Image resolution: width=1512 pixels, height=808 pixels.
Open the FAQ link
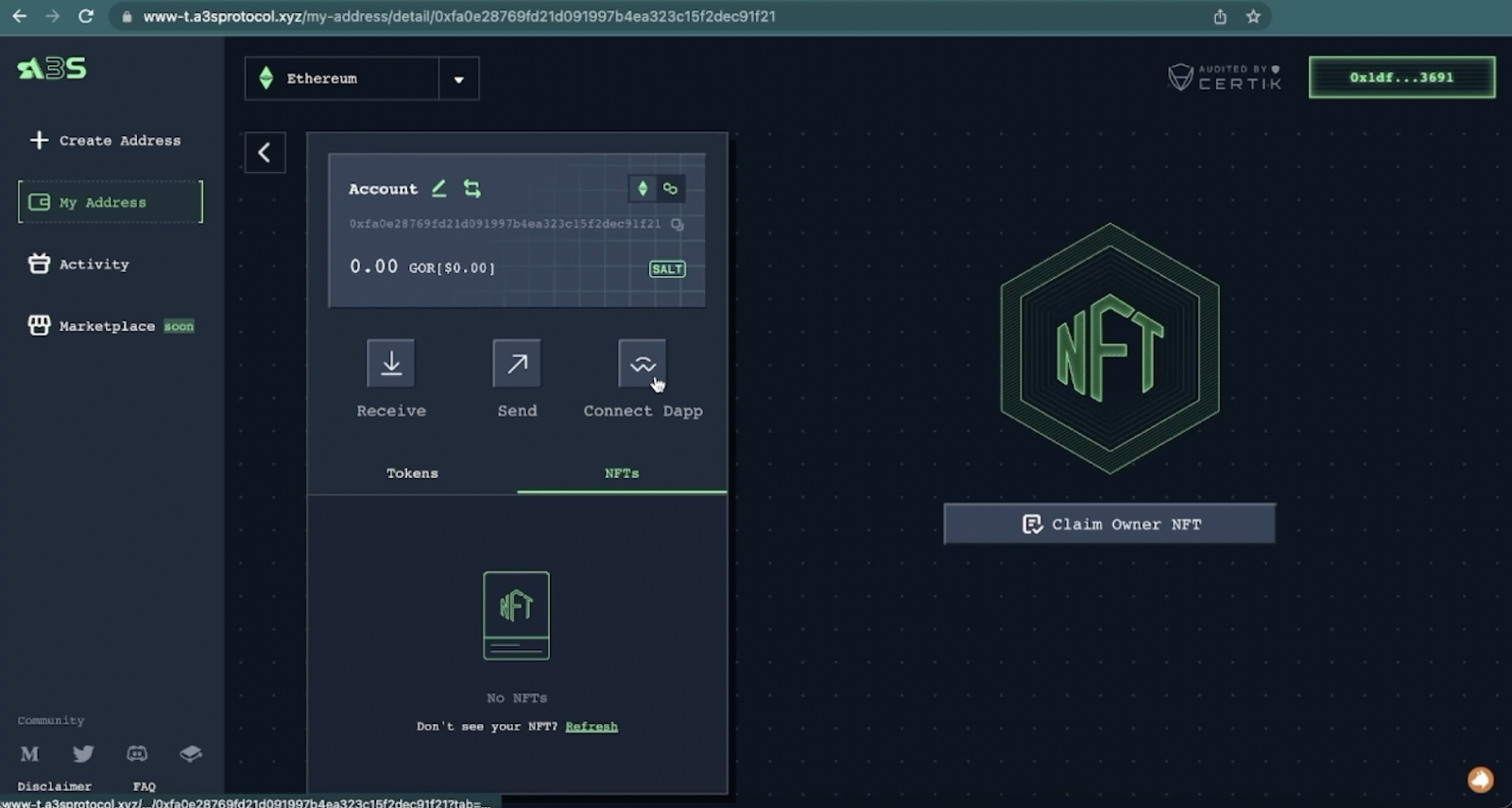(144, 786)
